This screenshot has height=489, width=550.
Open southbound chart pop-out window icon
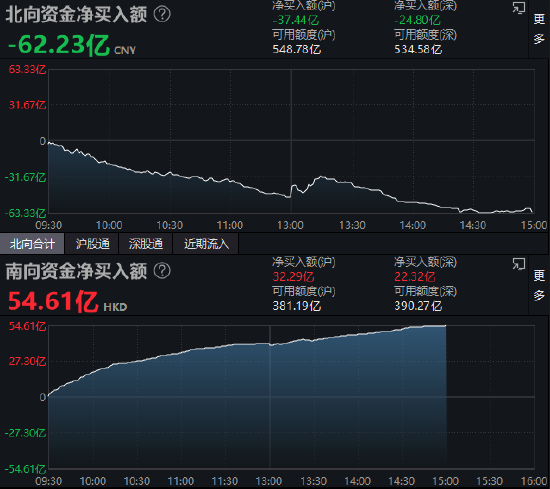(x=519, y=264)
